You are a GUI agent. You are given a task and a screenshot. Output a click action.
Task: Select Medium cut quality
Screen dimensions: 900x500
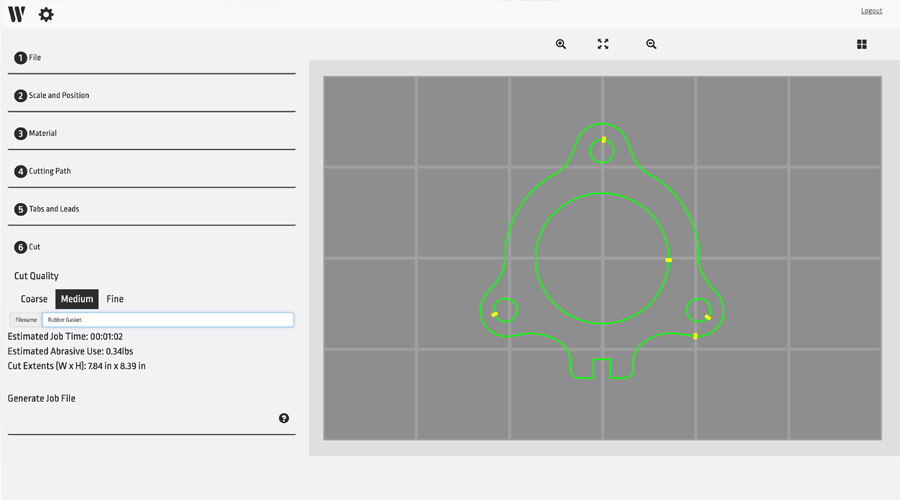(x=77, y=299)
